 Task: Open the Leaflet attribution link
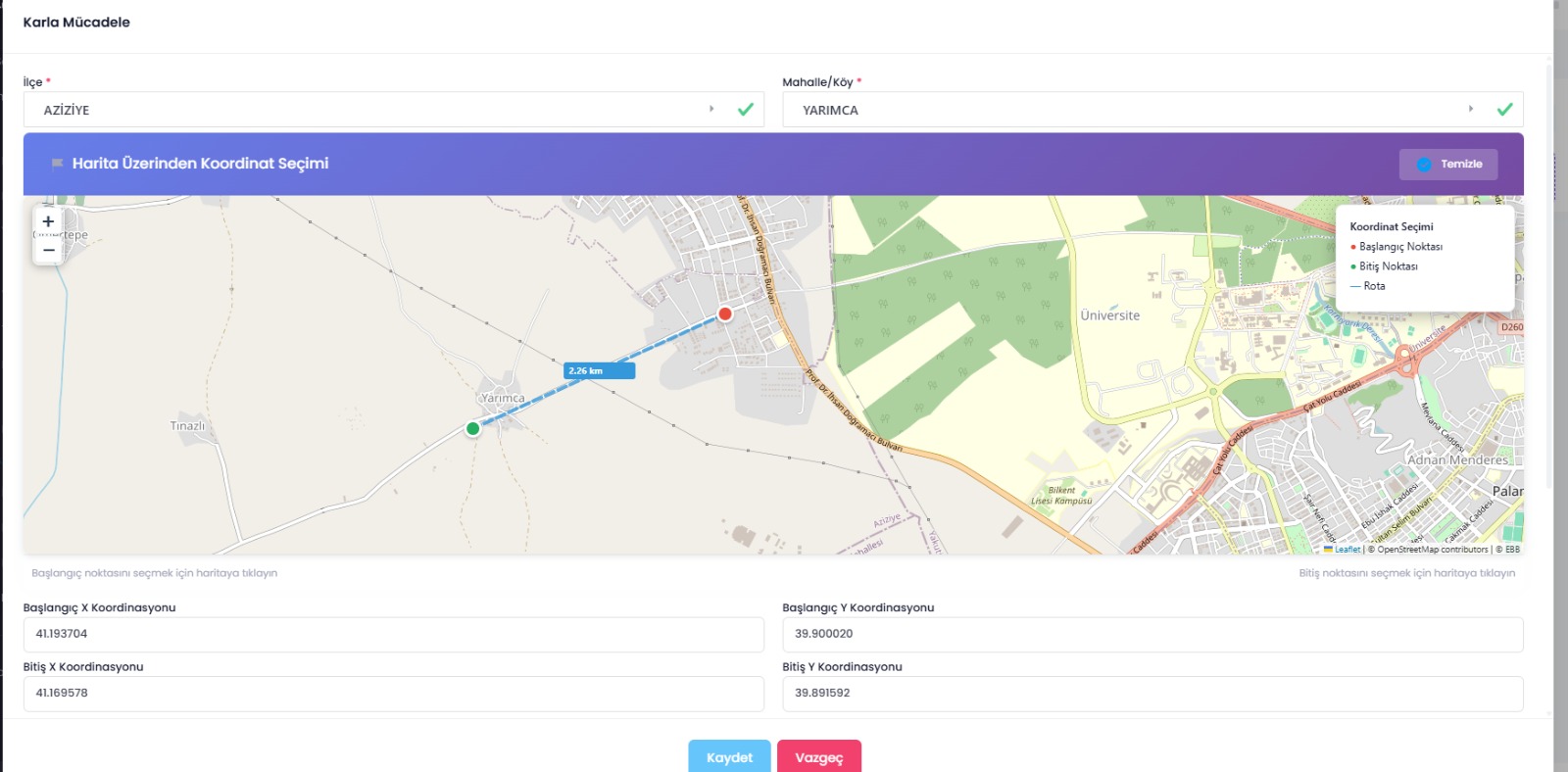(1347, 550)
